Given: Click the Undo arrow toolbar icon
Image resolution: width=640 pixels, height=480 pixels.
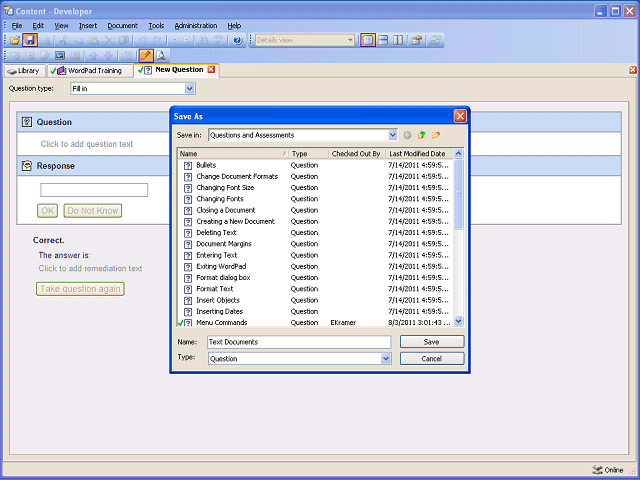Looking at the screenshot, I should pos(142,40).
